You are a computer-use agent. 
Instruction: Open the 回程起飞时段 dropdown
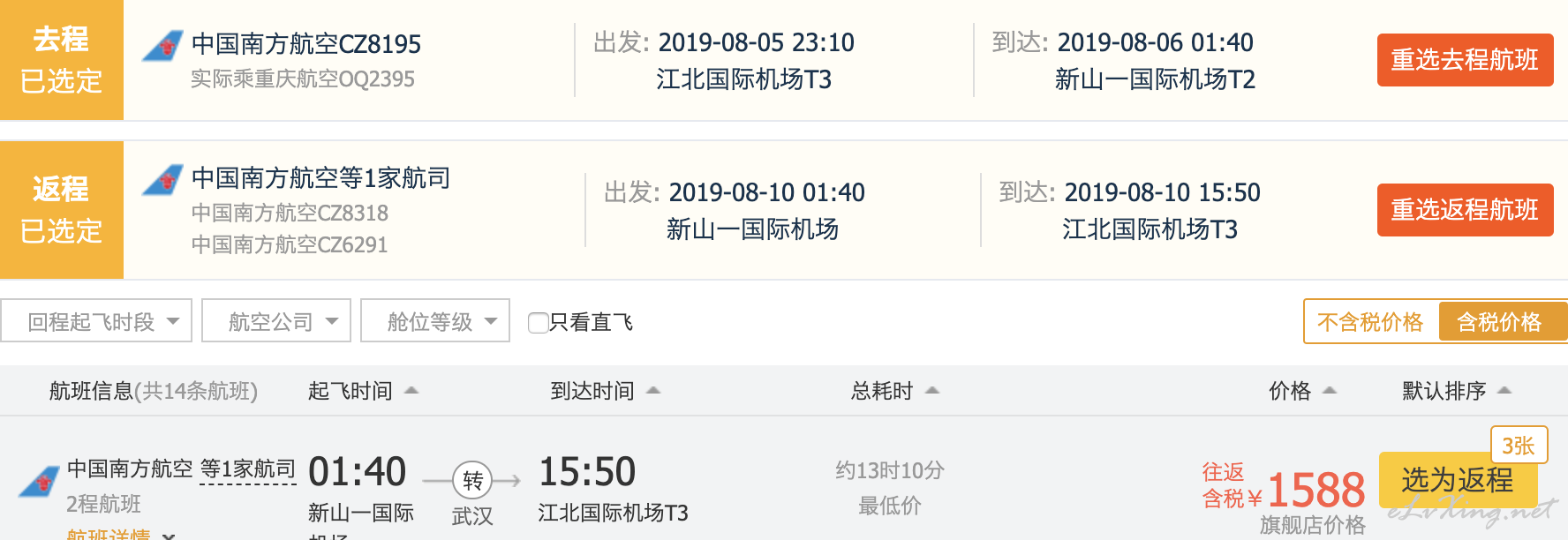point(96,321)
